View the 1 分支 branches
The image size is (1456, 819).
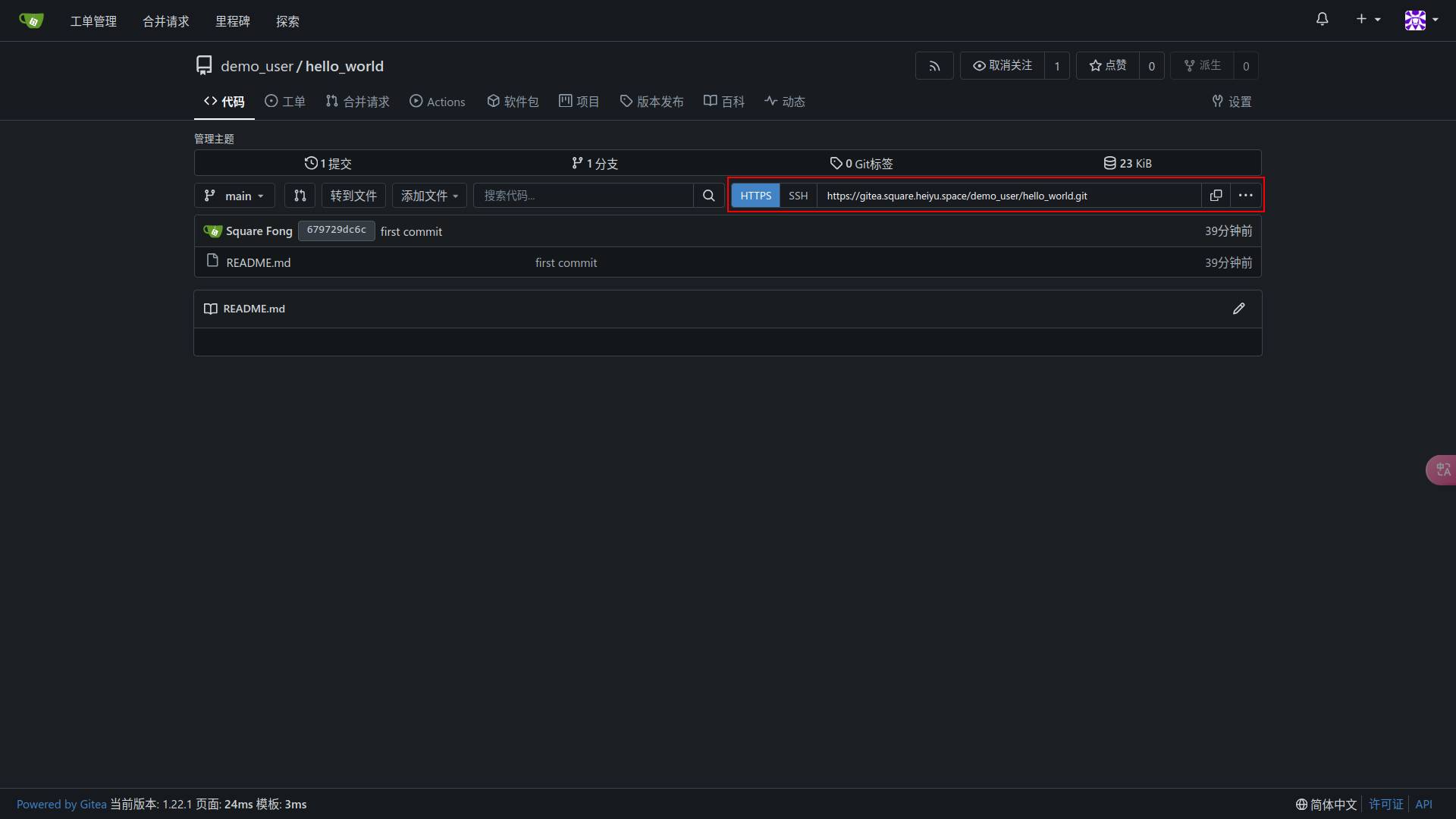pyautogui.click(x=595, y=163)
